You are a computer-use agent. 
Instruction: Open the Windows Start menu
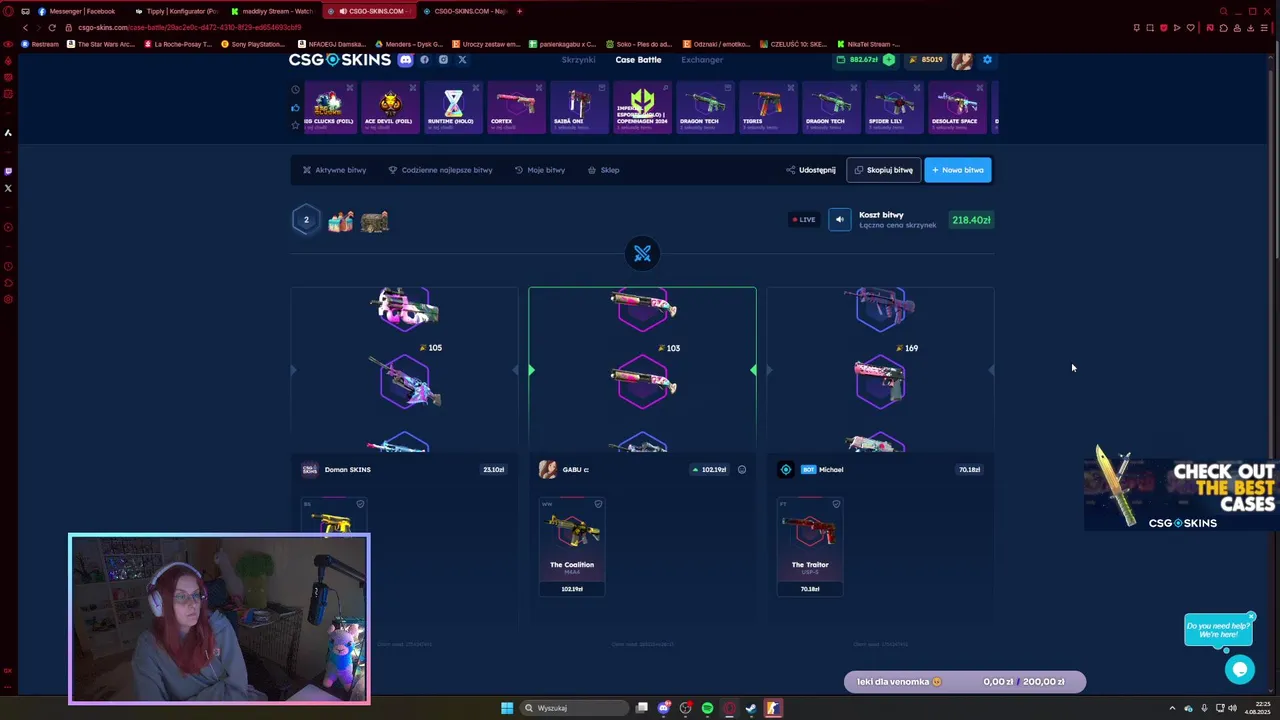pos(507,708)
